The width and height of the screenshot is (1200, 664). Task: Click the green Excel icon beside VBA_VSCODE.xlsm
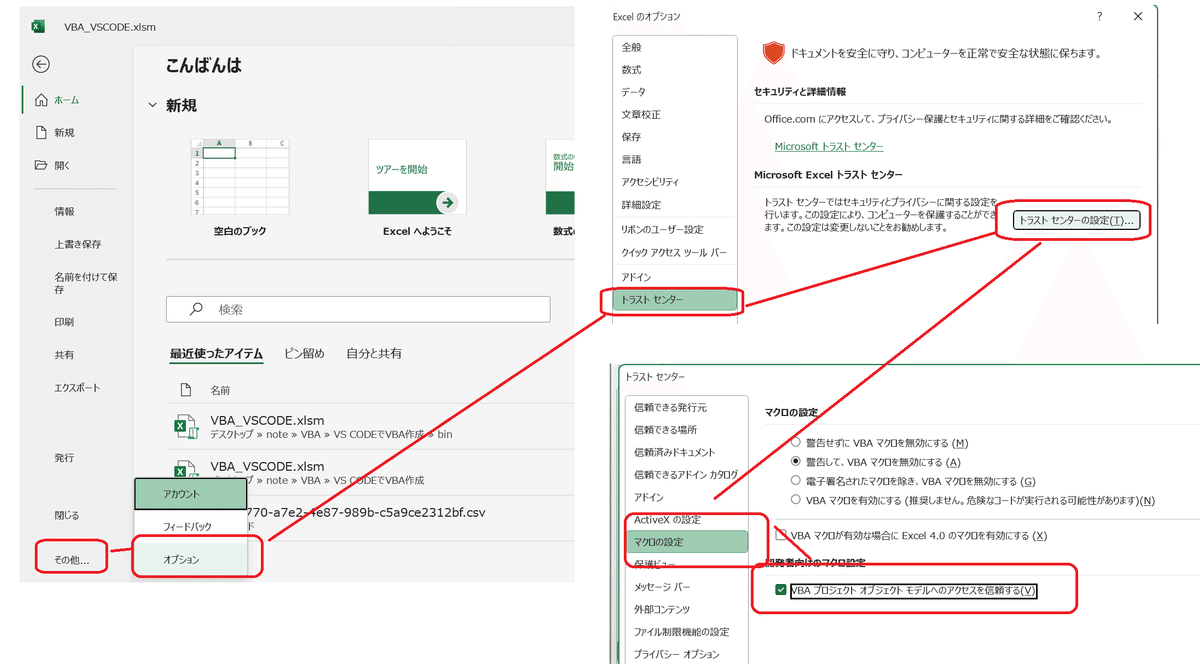click(186, 426)
